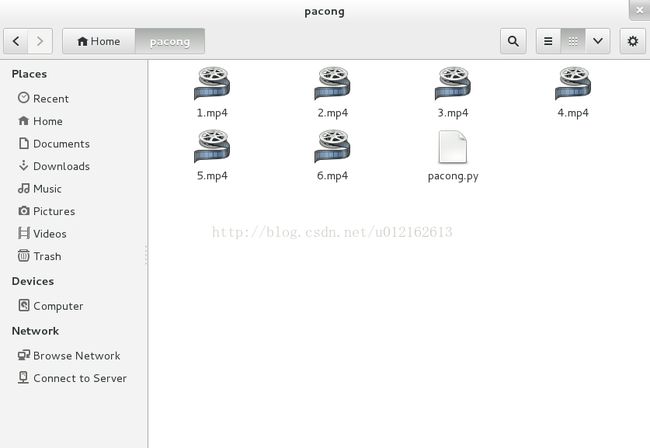Click the Music note icon
The height and width of the screenshot is (448, 650).
(24, 188)
